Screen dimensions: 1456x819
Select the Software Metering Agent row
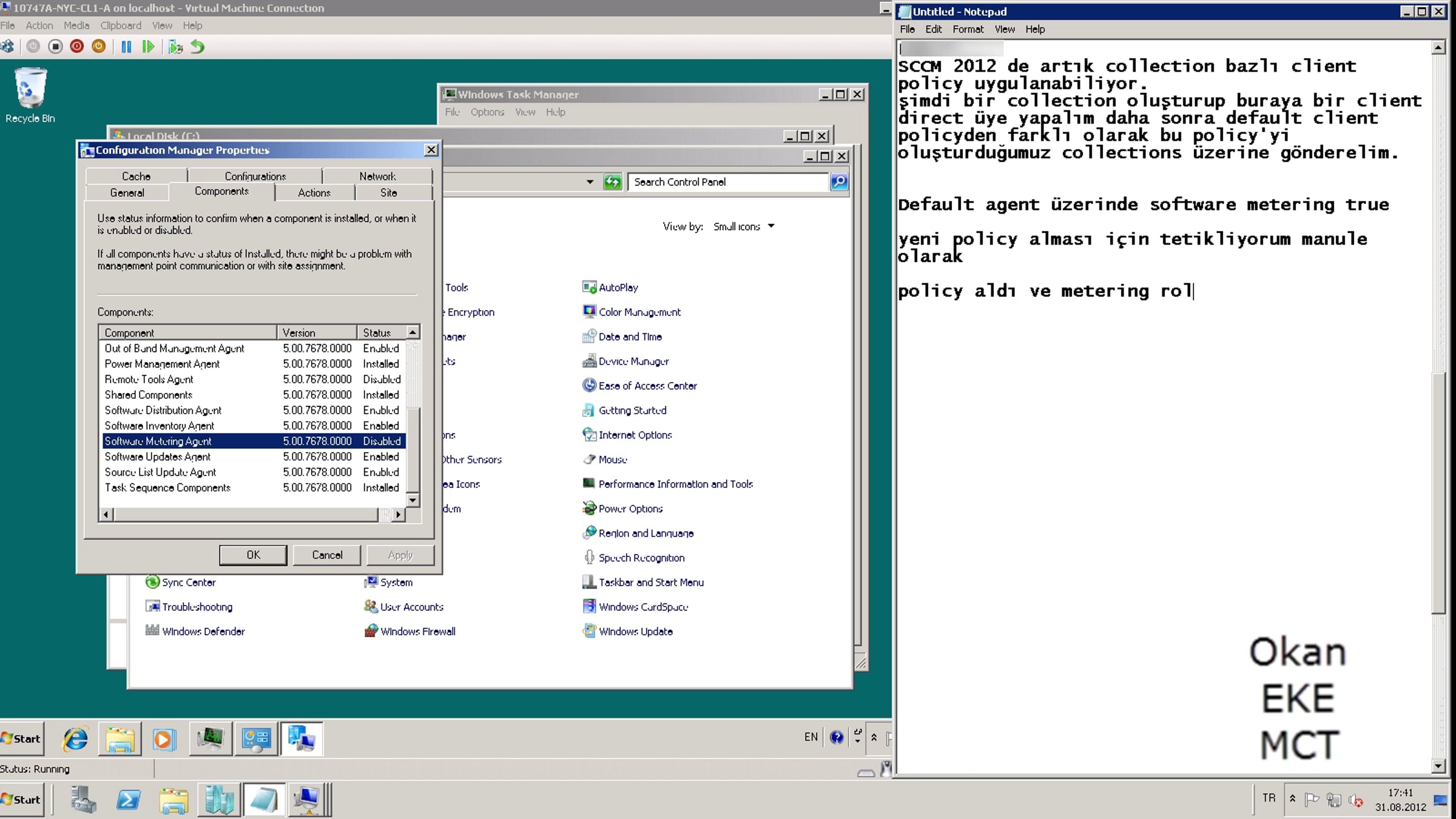tap(254, 441)
